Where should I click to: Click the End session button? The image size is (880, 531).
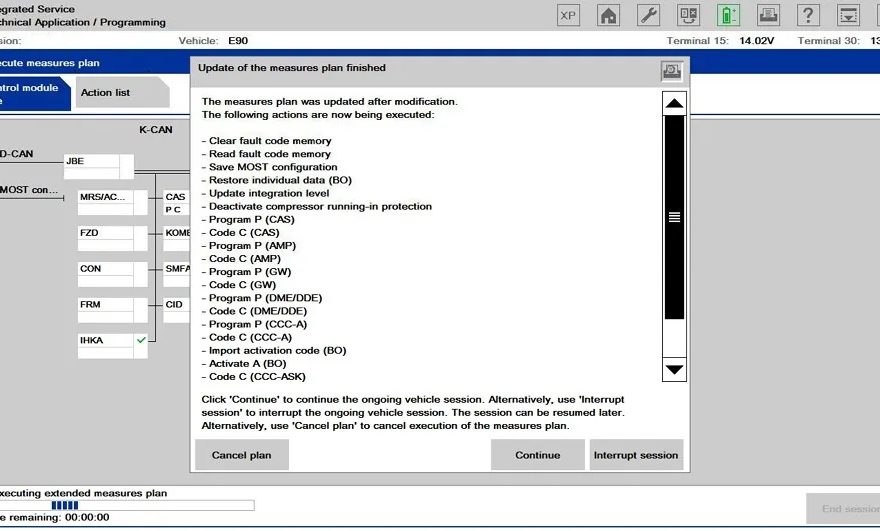[844, 509]
